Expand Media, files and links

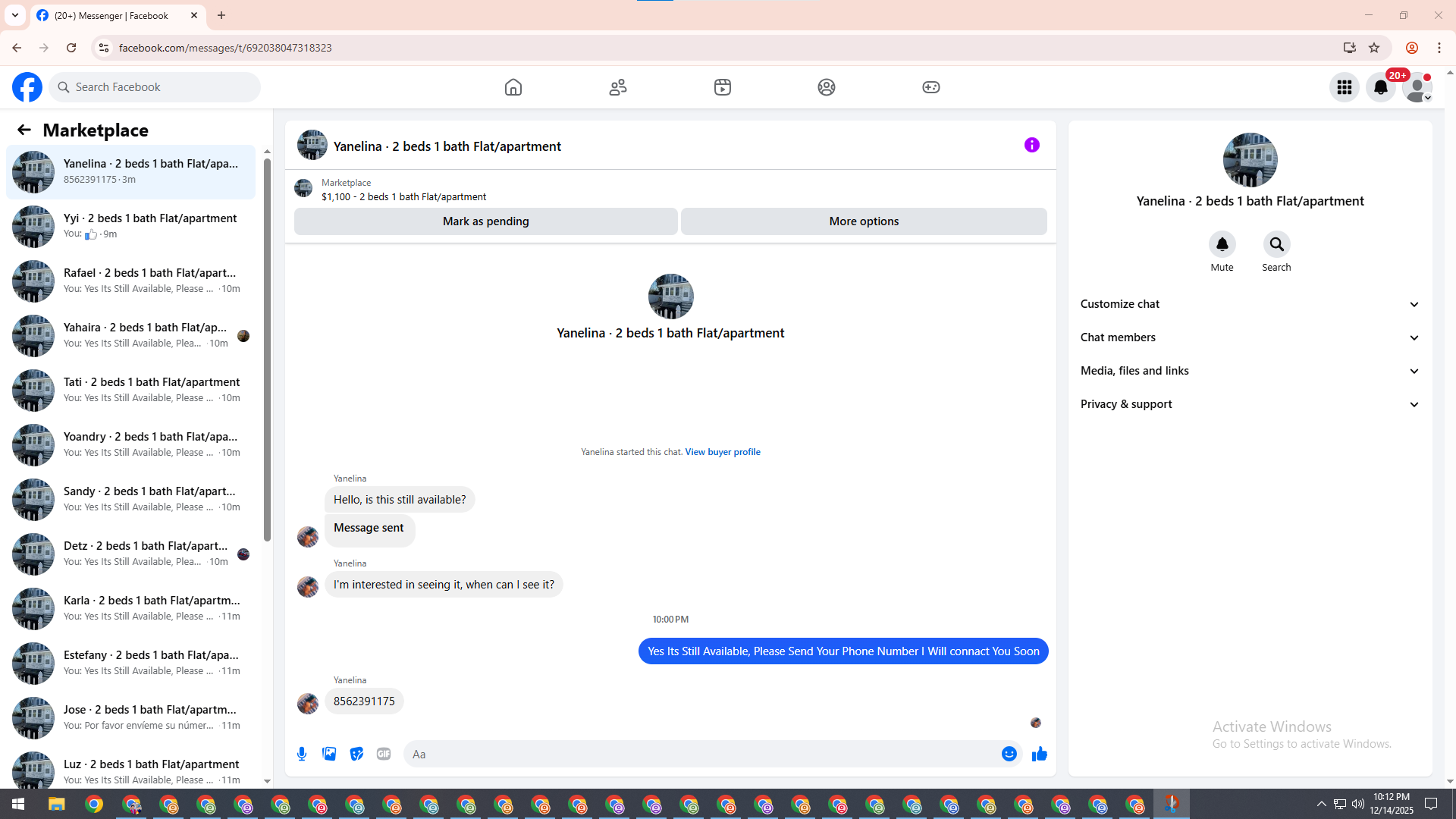pyautogui.click(x=1249, y=371)
